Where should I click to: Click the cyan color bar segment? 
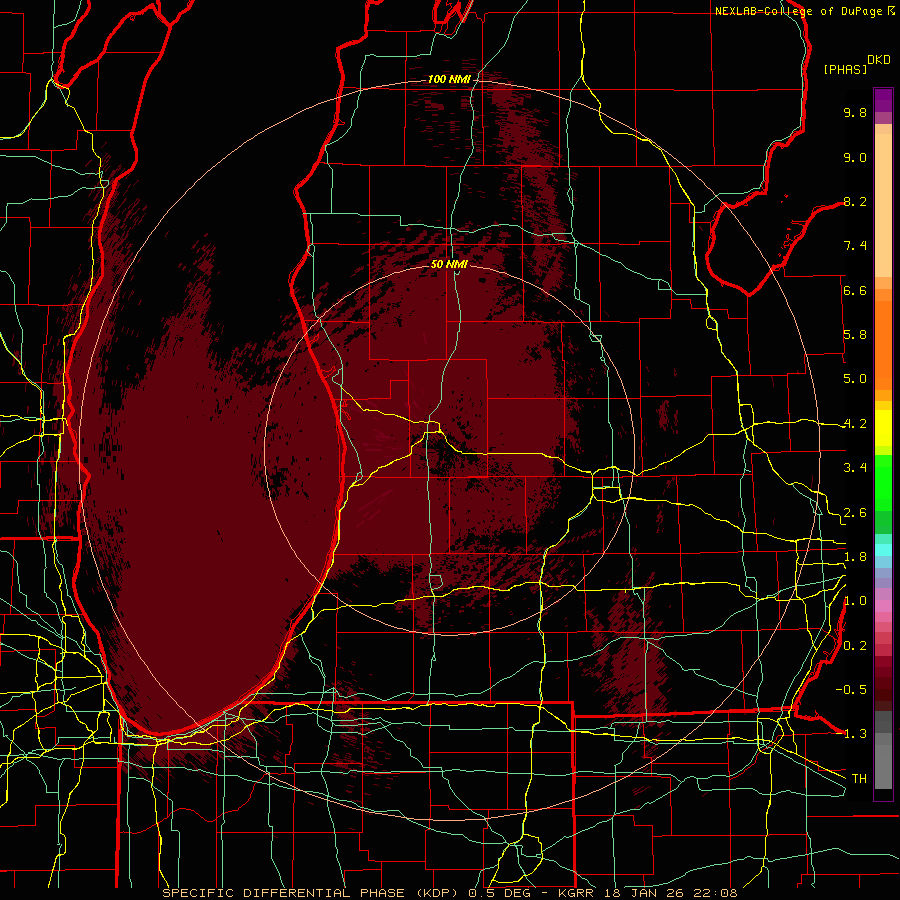point(883,549)
